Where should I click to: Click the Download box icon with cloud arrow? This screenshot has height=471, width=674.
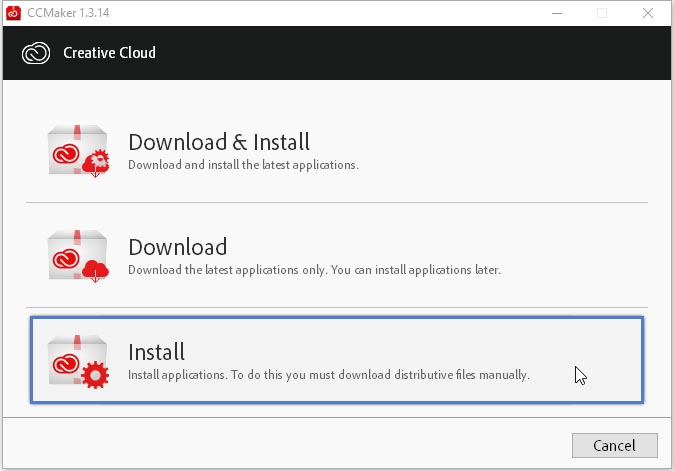coord(79,255)
